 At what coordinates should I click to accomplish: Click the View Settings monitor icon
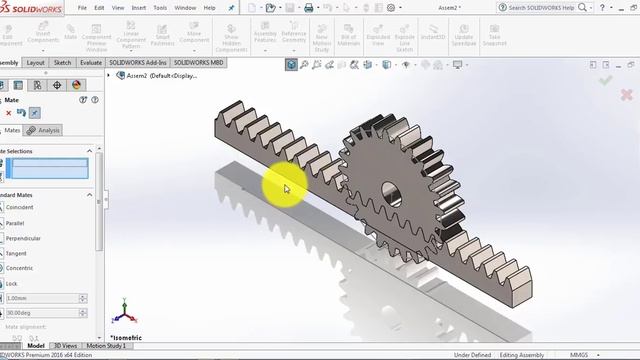click(458, 64)
